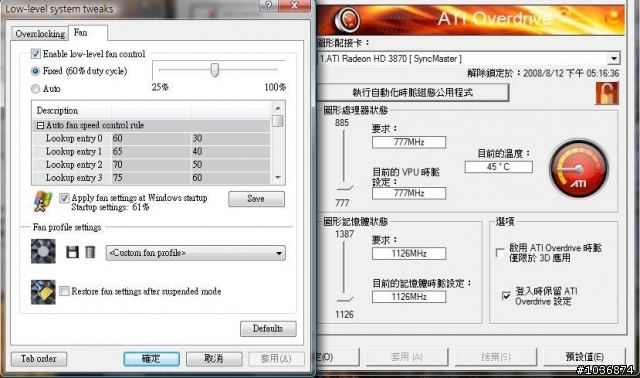The width and height of the screenshot is (640, 378).
Task: Click the Save button for startup settings
Action: point(256,199)
